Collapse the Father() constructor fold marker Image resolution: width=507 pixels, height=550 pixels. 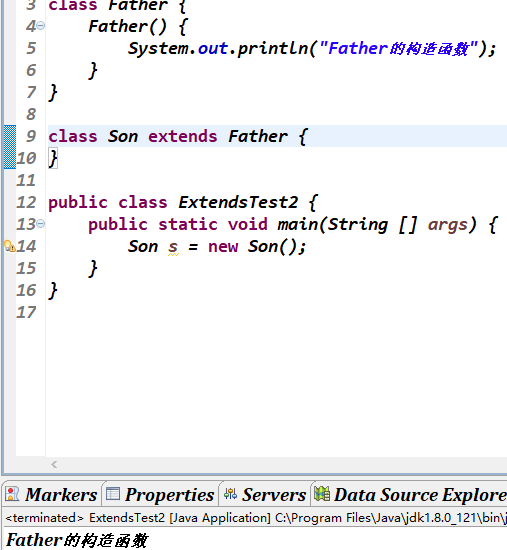click(x=41, y=26)
